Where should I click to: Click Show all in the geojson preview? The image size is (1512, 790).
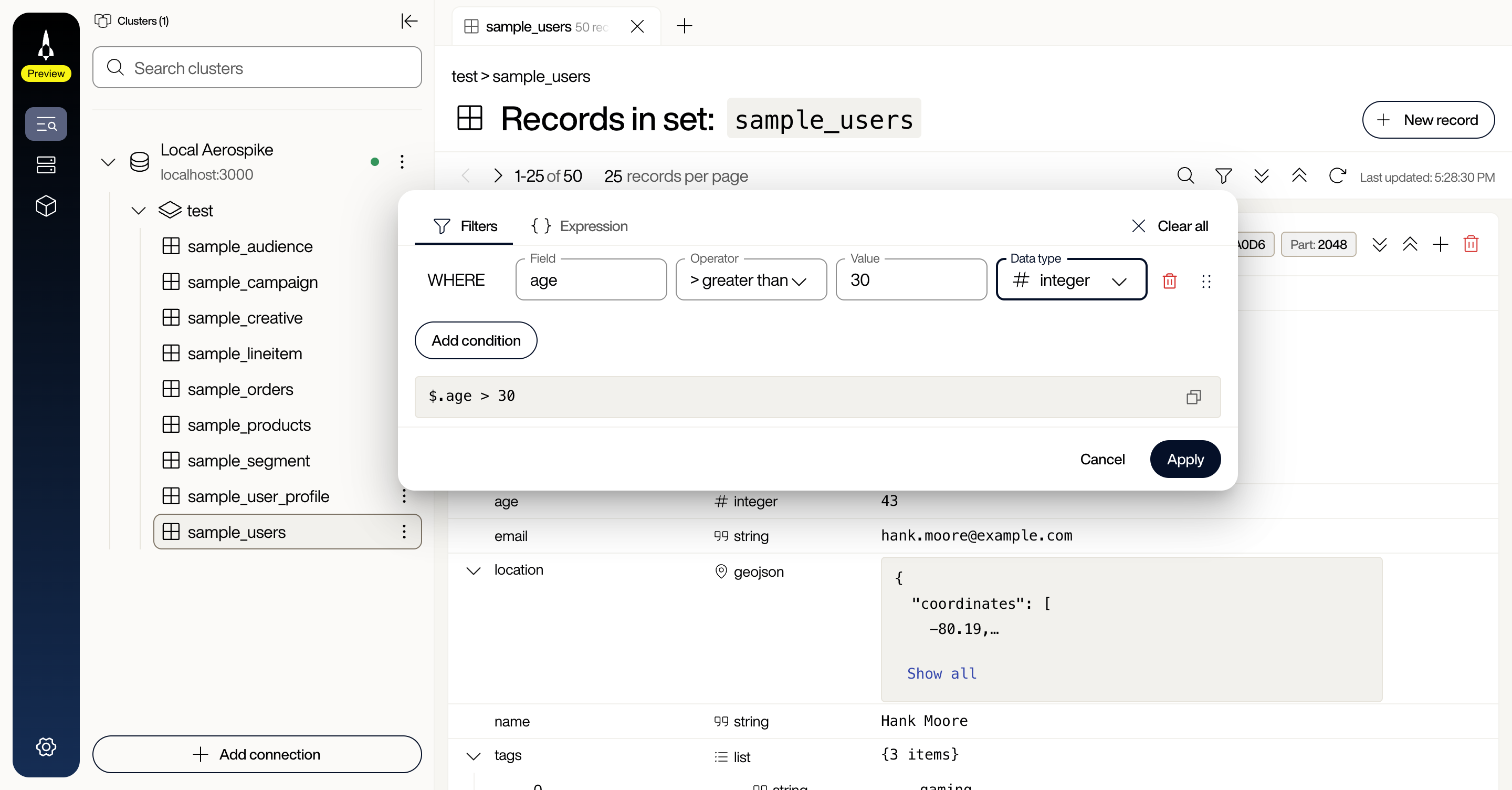(x=941, y=674)
